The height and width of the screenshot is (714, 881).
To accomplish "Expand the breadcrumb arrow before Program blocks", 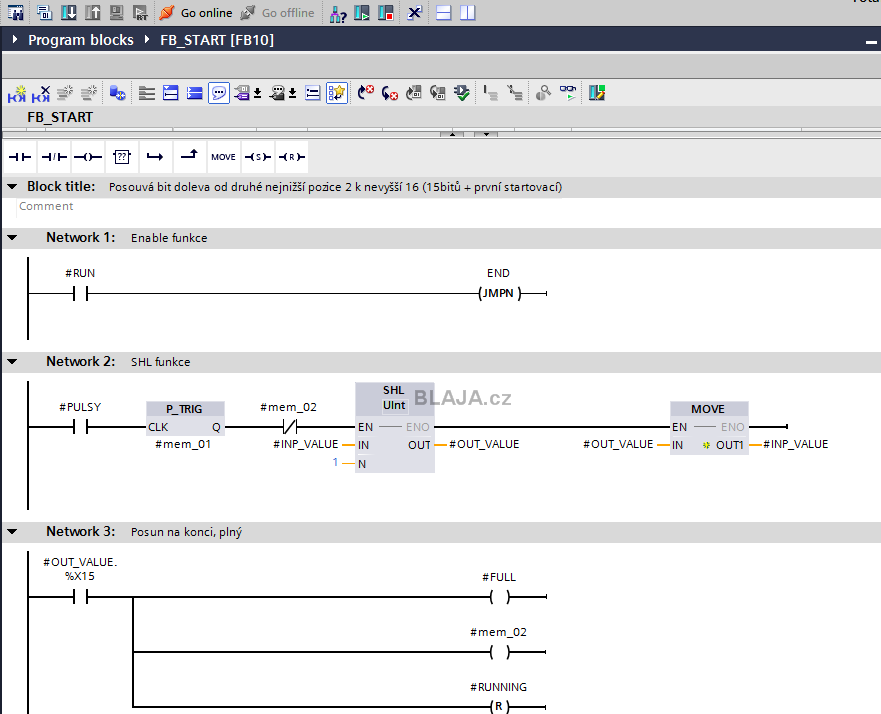I will click(x=15, y=39).
